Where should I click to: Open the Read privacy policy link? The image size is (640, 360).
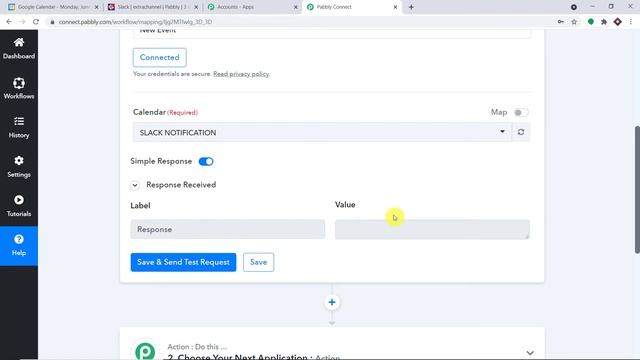pos(241,74)
